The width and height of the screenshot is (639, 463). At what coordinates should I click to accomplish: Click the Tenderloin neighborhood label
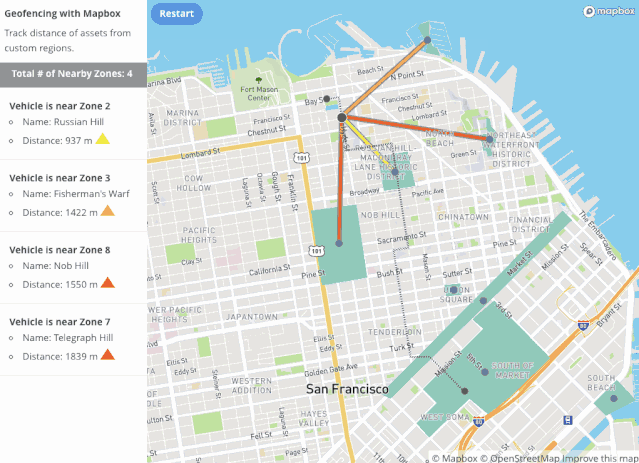(394, 332)
